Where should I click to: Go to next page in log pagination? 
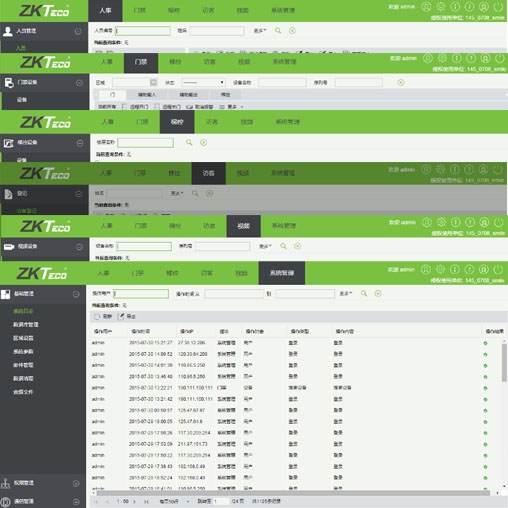[x=134, y=501]
